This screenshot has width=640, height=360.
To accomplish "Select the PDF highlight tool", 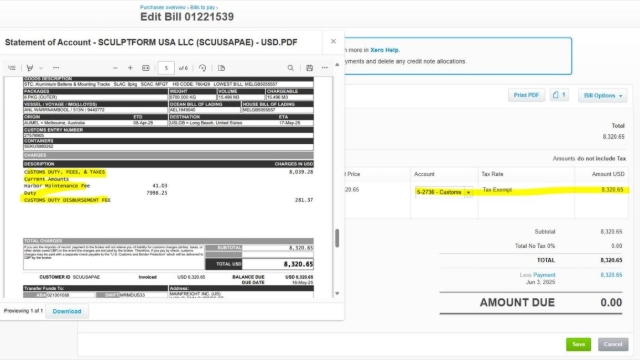I will 30,68.
